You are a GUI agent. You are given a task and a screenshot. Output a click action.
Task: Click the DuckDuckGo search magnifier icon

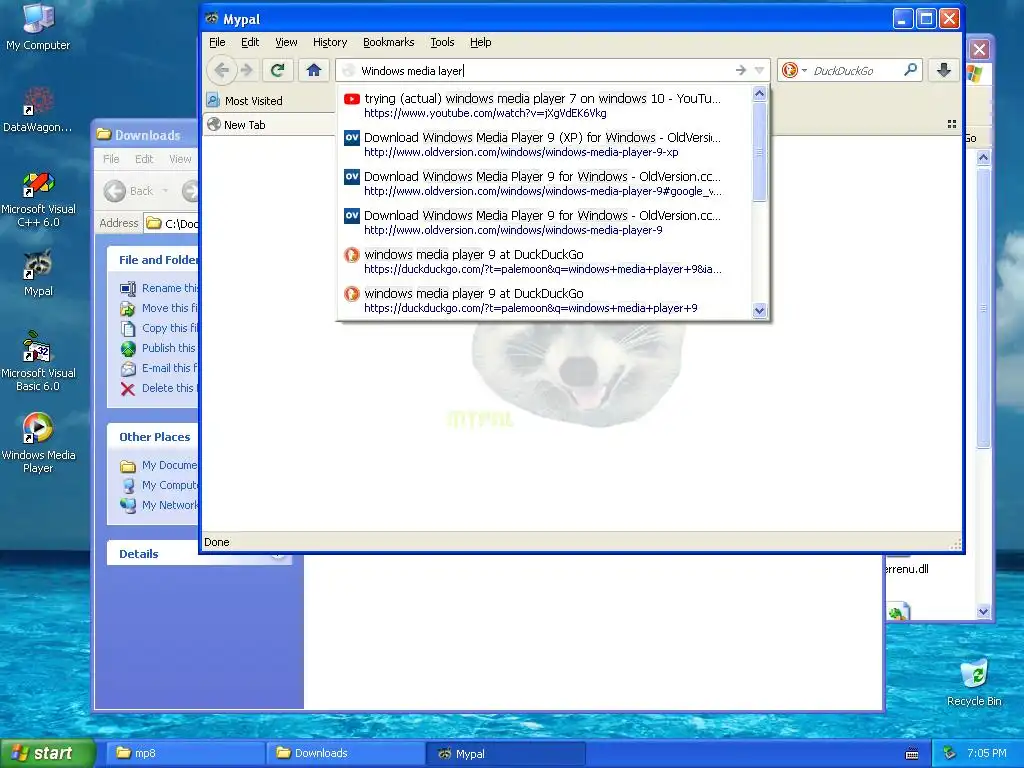tap(910, 70)
